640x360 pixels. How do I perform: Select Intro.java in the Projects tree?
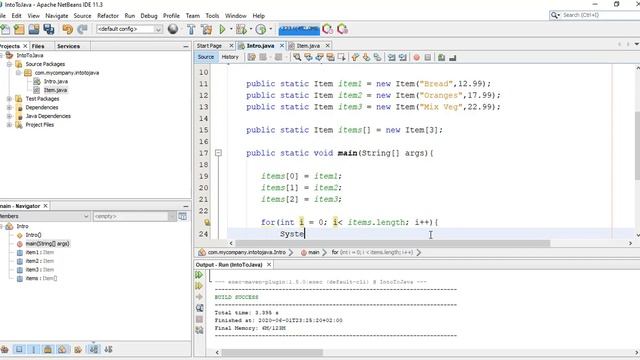(56, 81)
